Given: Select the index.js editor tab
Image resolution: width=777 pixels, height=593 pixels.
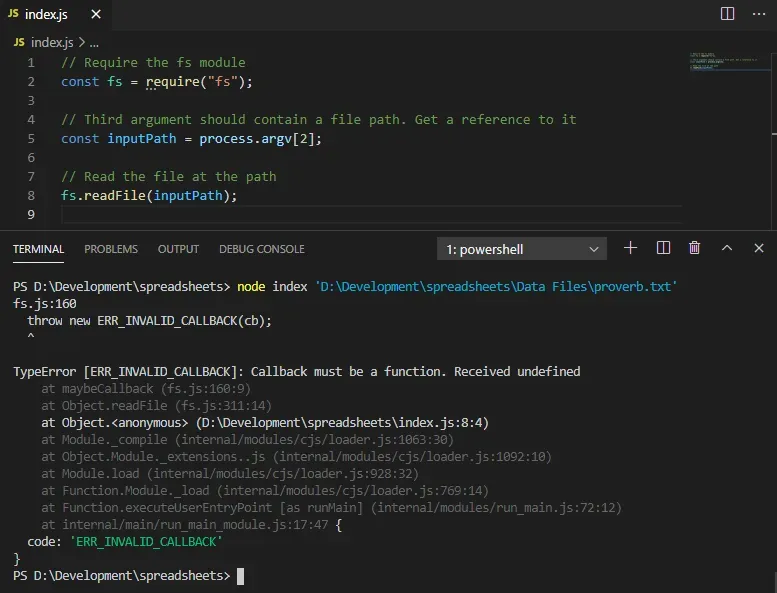Looking at the screenshot, I should coord(45,15).
